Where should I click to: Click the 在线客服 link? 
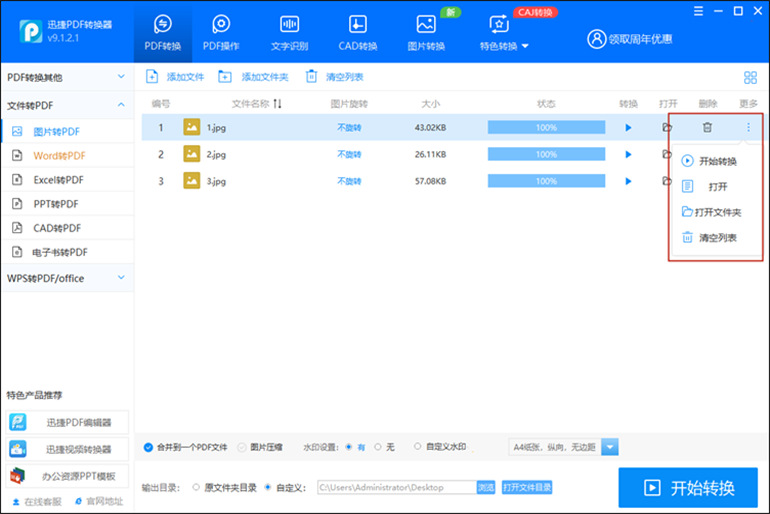coord(37,501)
